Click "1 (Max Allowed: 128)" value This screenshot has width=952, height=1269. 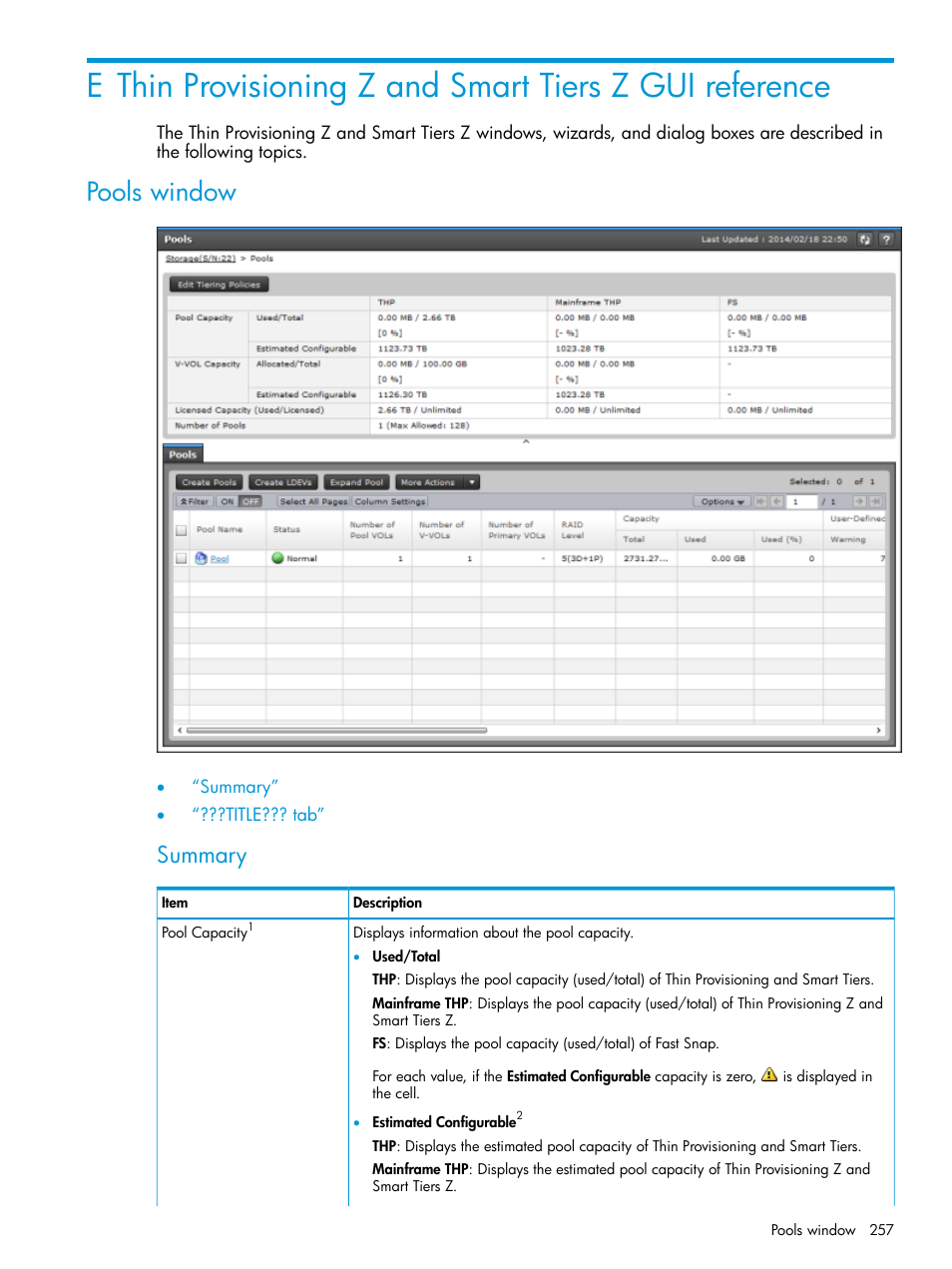pos(423,425)
